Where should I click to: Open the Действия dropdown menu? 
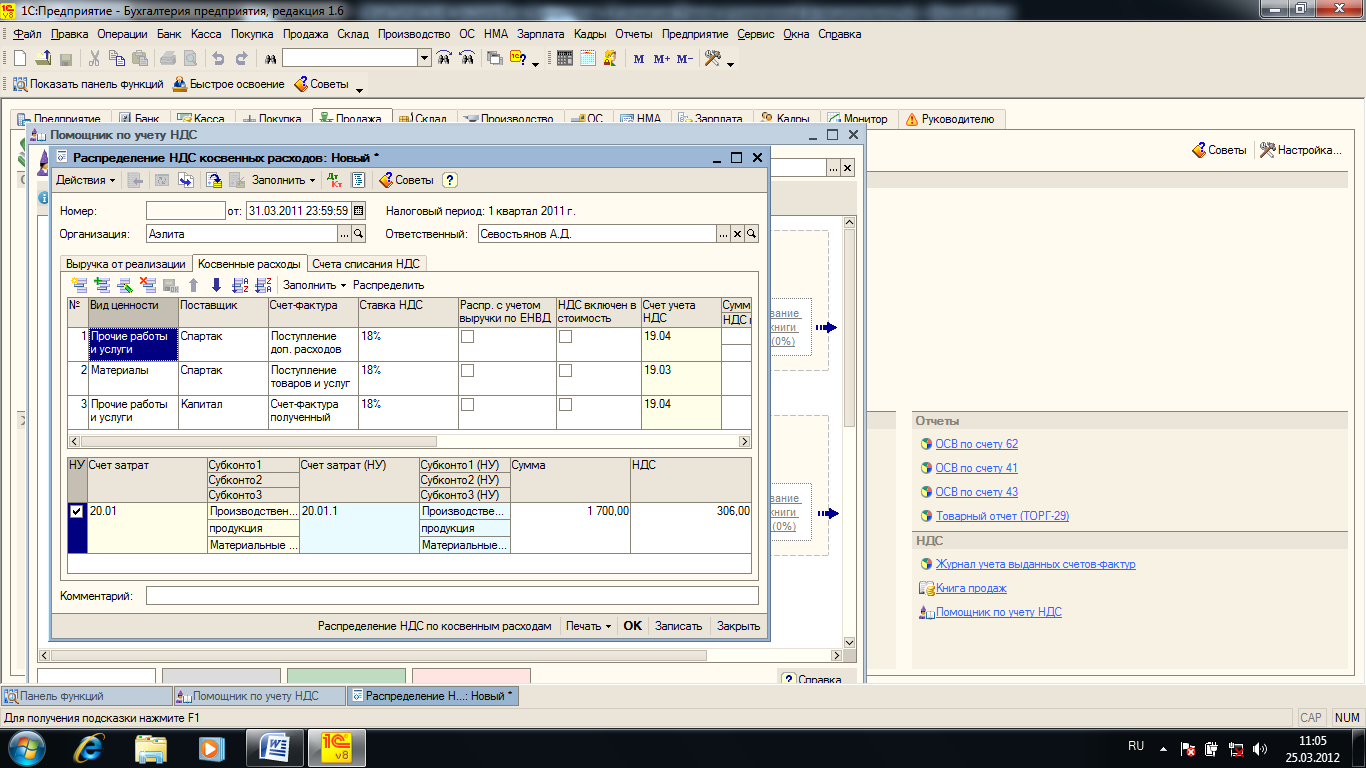(x=85, y=180)
